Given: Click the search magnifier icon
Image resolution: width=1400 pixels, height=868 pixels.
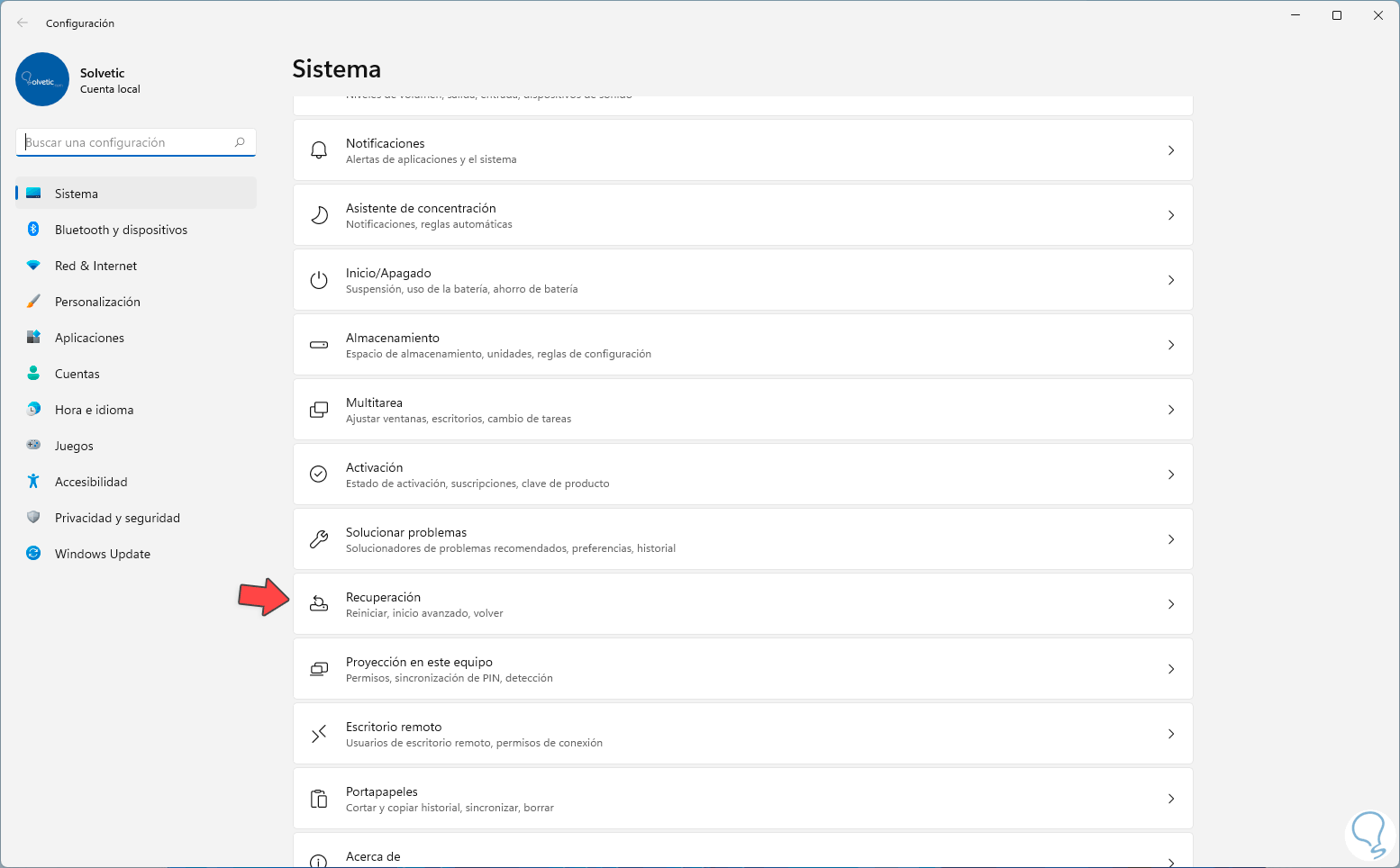Looking at the screenshot, I should pyautogui.click(x=240, y=142).
